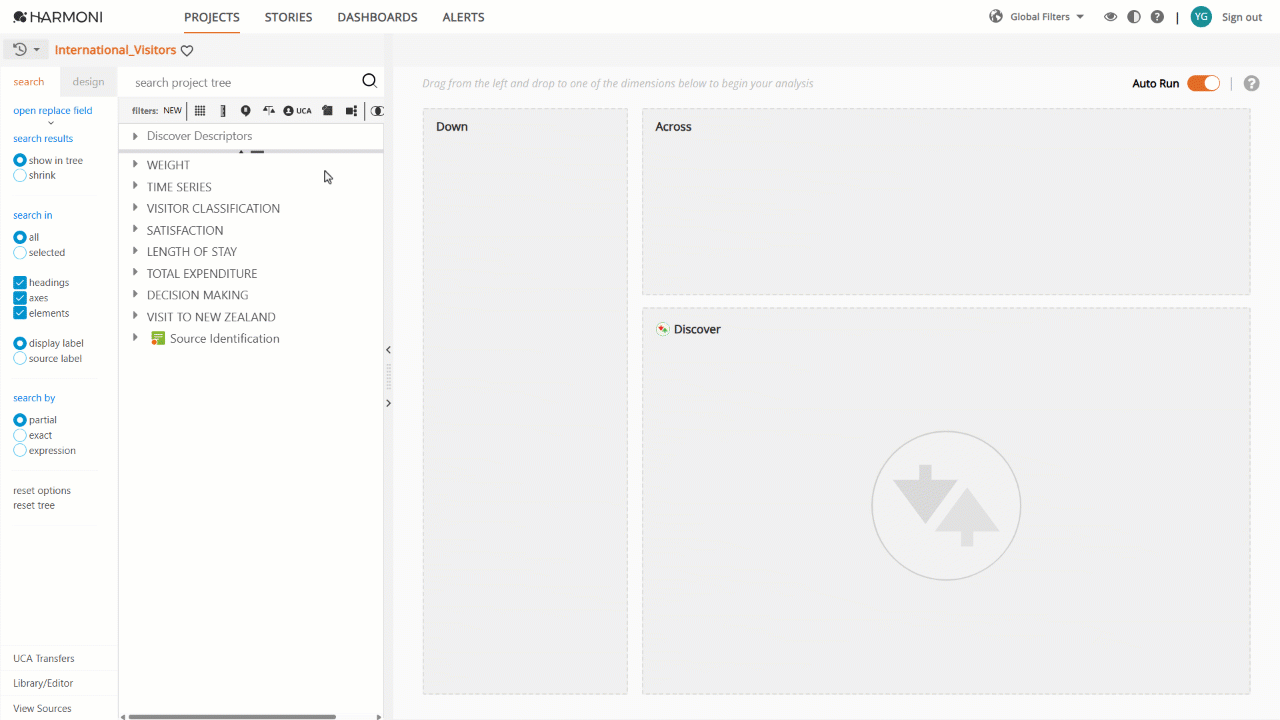Uncheck the headings checkbox
The image size is (1280, 720).
[20, 283]
